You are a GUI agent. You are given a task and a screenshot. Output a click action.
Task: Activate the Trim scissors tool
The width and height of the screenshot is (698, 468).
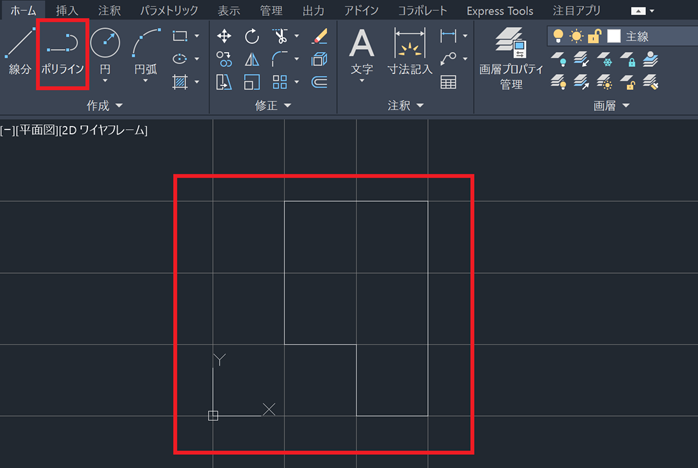tap(280, 36)
